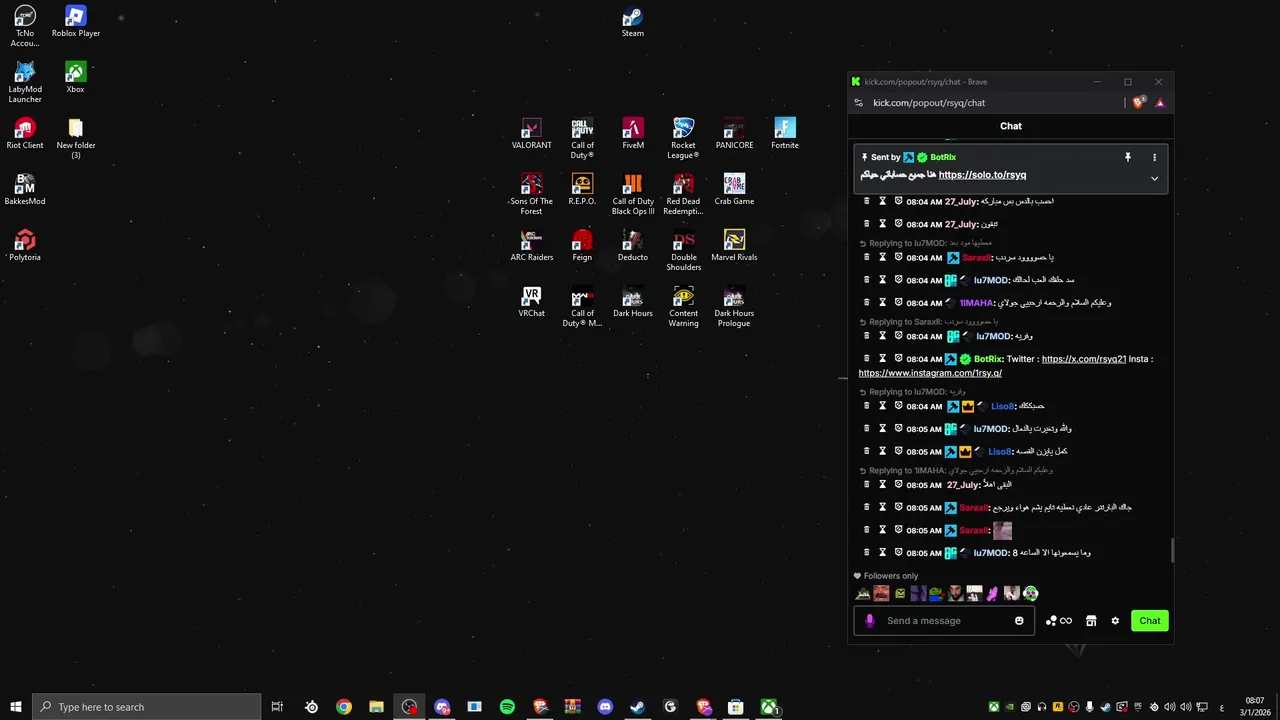Timeout user on 1IMAHA's message row

(x=883, y=302)
